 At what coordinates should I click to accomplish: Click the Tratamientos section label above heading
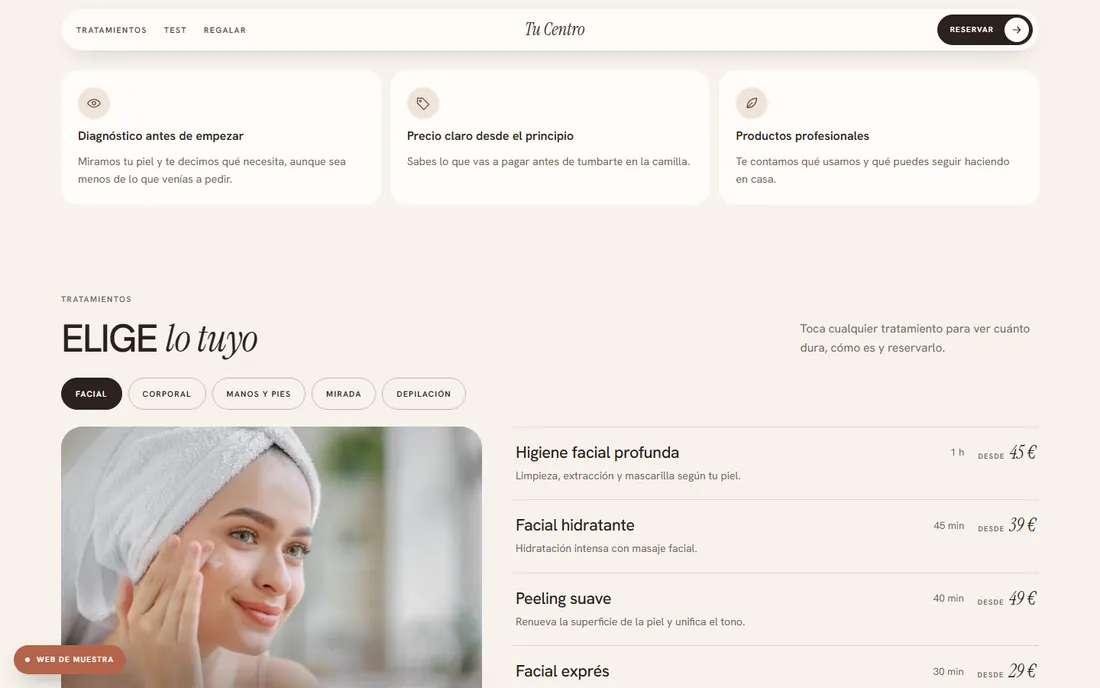click(x=96, y=299)
